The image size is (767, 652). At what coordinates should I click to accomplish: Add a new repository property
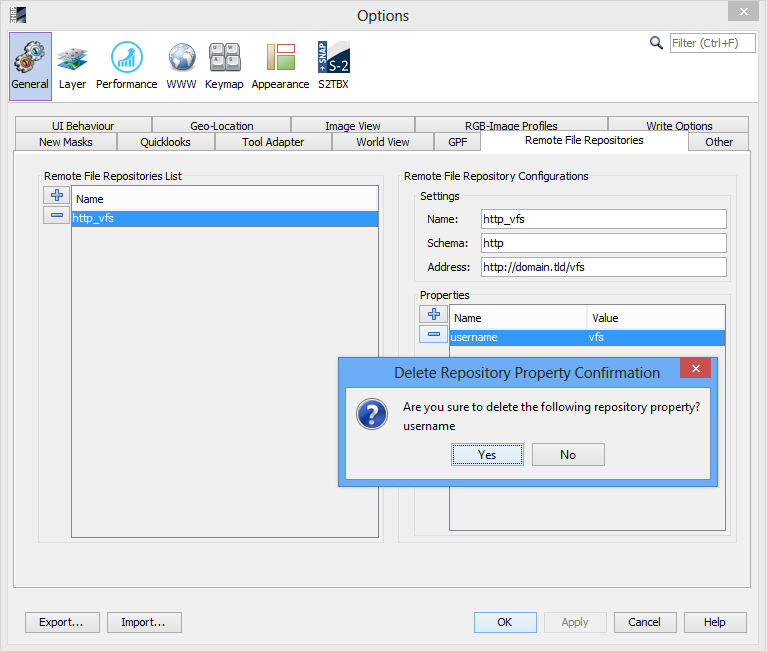433,314
